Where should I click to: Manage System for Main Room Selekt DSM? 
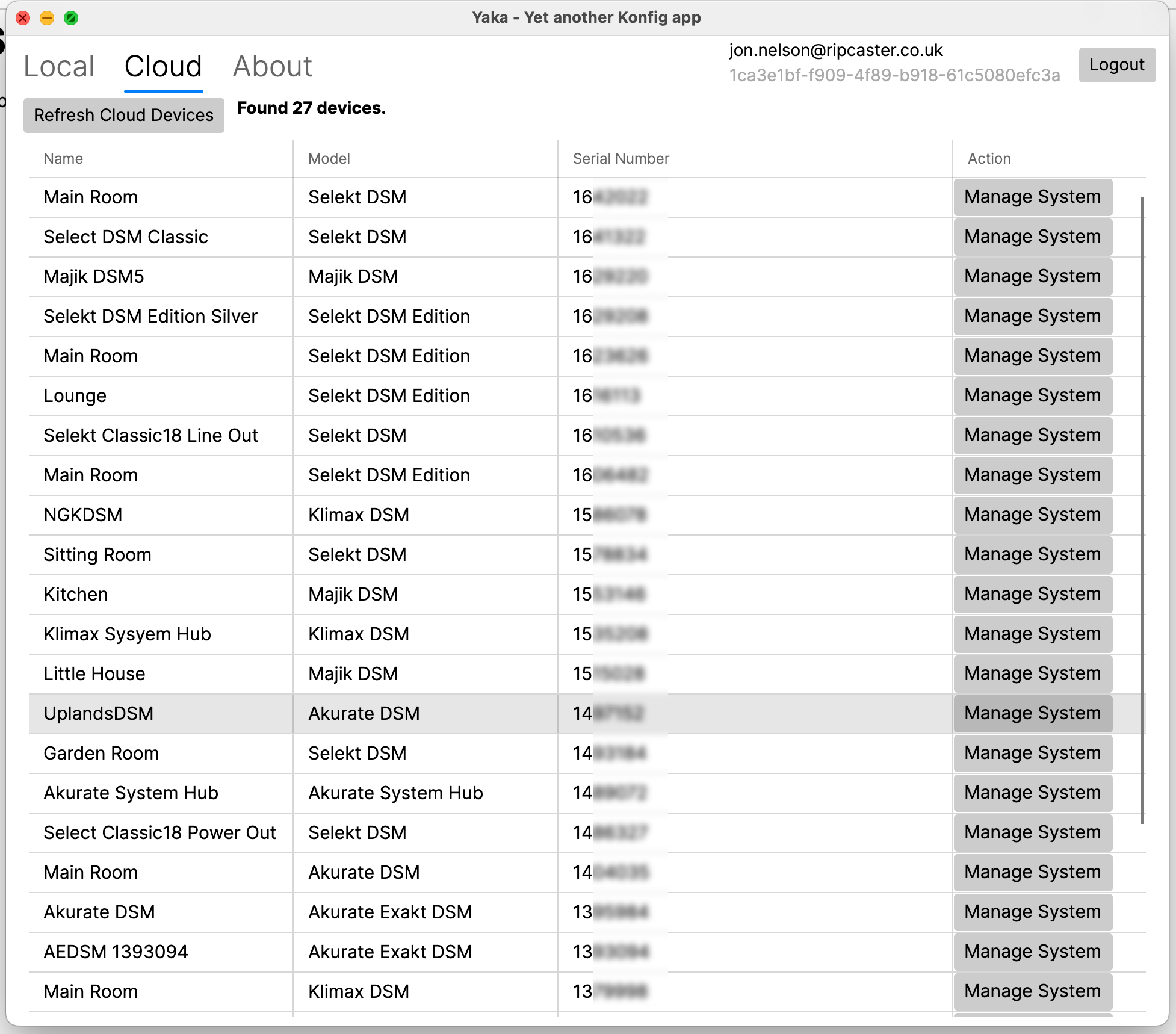(x=1032, y=197)
